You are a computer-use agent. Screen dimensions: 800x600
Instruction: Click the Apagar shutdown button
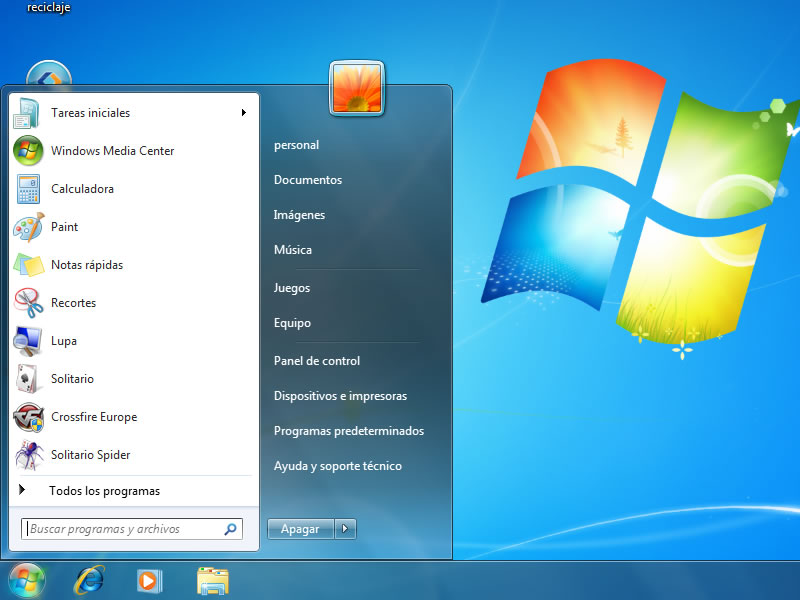[x=301, y=529]
